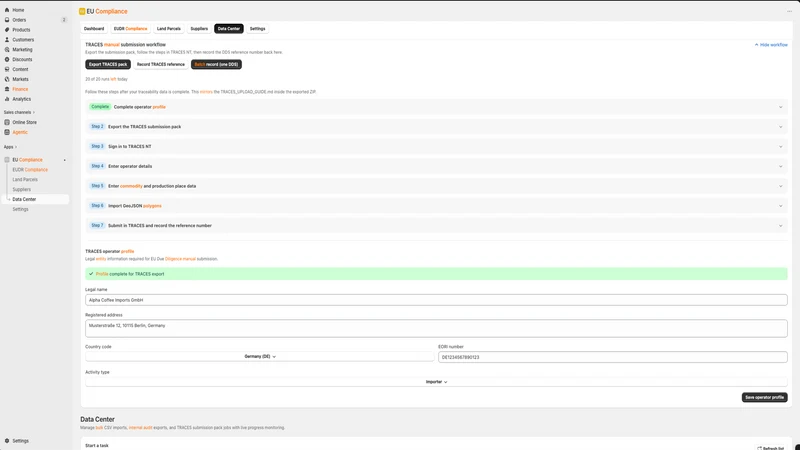Click the bottom Settings gear icon

coord(7,441)
